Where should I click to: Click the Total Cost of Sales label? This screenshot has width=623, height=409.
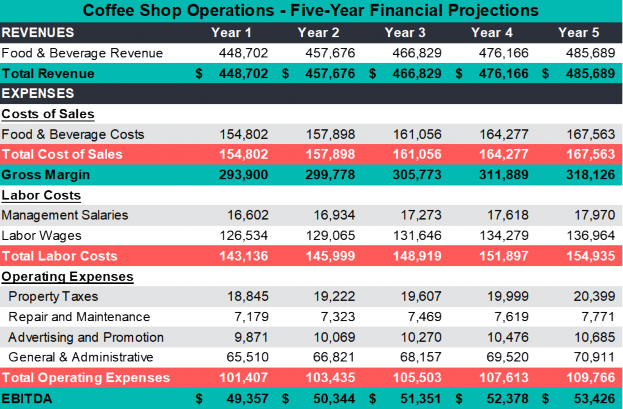point(62,154)
